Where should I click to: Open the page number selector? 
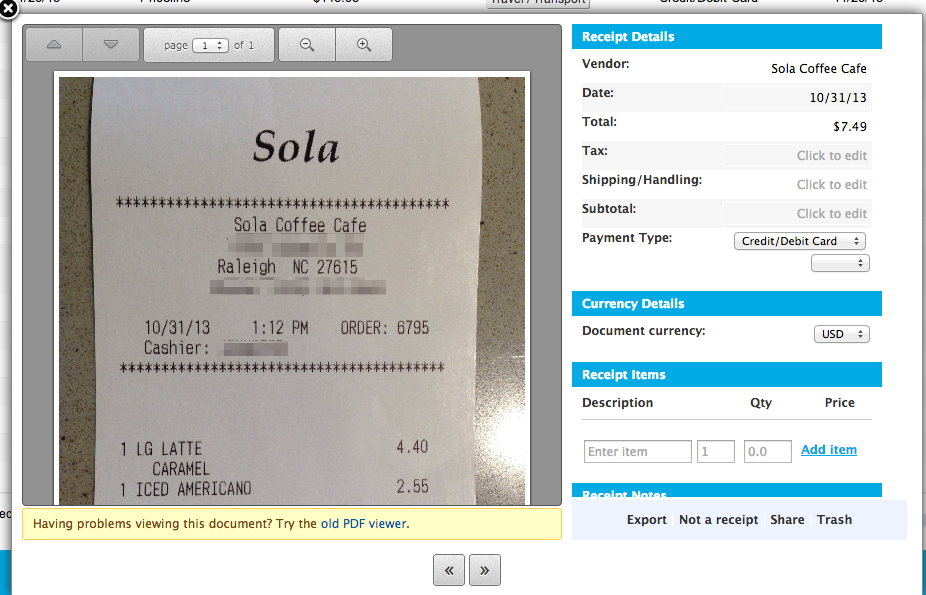pos(211,45)
